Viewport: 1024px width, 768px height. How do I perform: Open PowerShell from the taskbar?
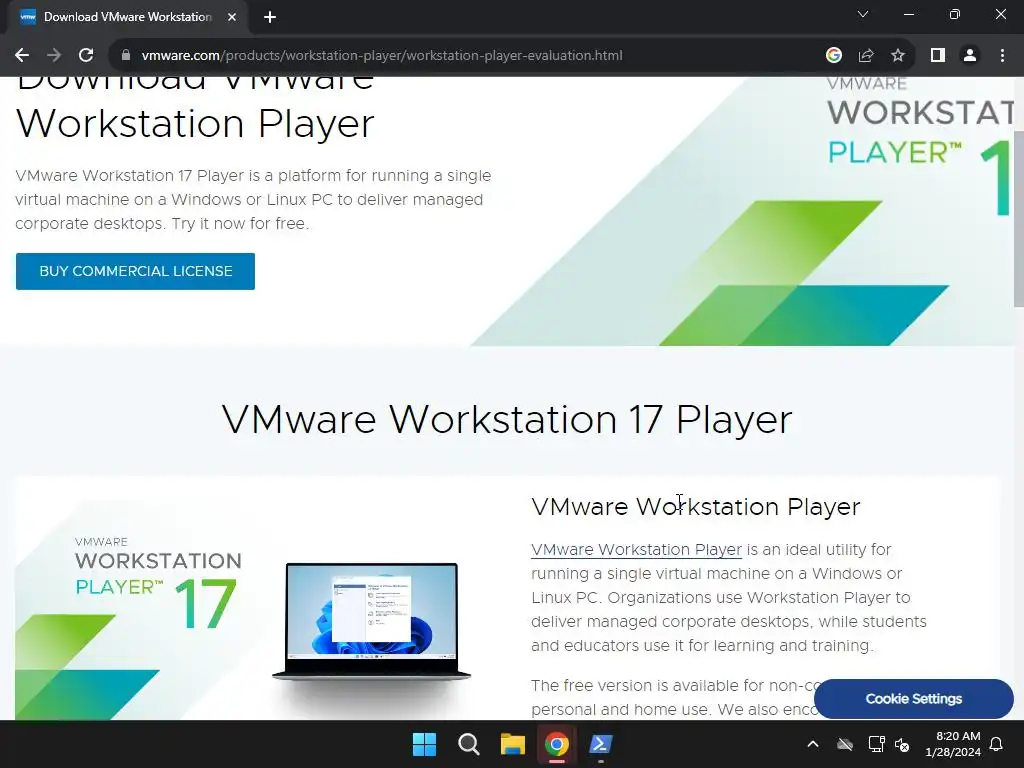(x=600, y=744)
